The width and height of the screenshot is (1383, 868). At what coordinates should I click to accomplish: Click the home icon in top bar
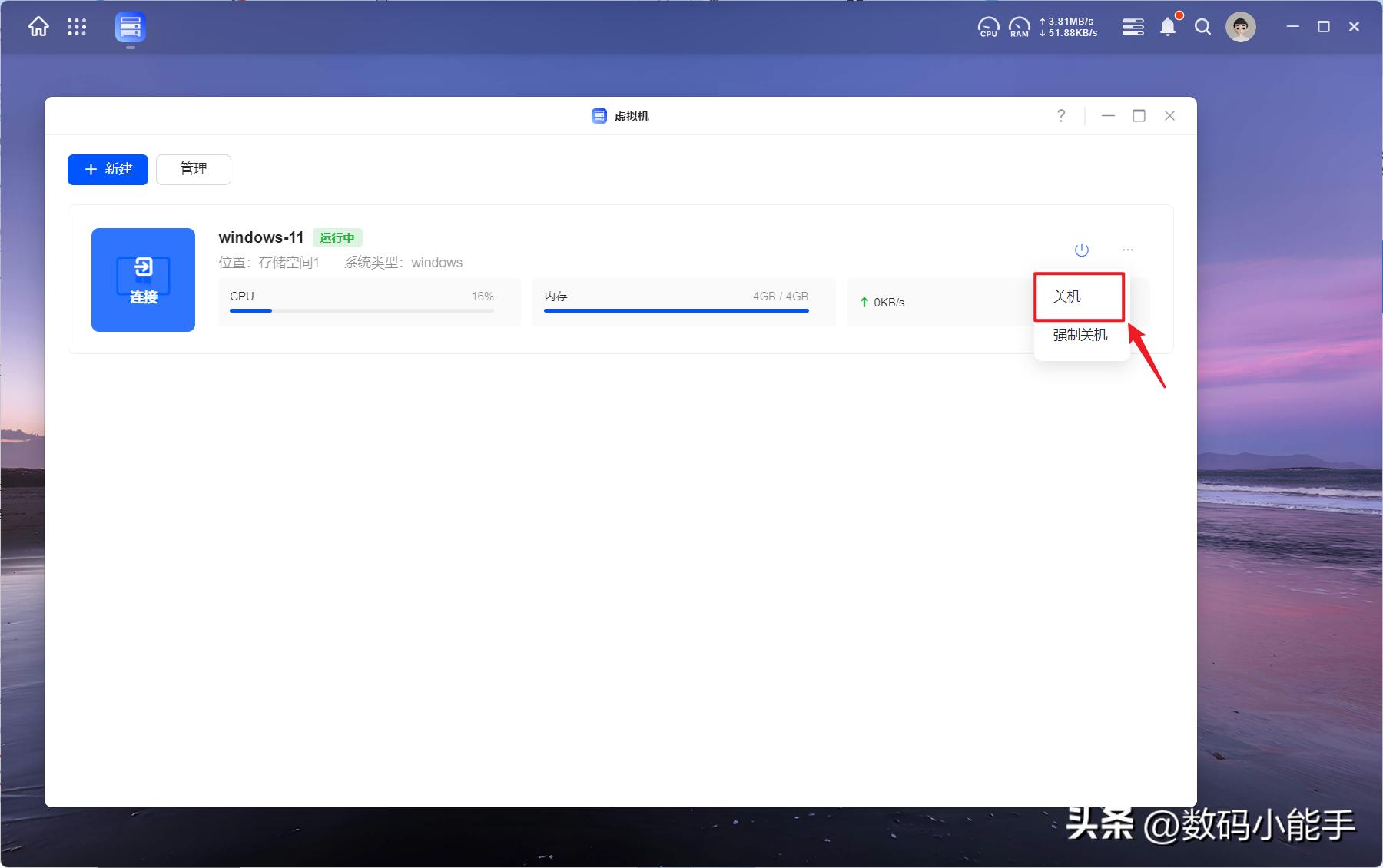click(x=38, y=28)
